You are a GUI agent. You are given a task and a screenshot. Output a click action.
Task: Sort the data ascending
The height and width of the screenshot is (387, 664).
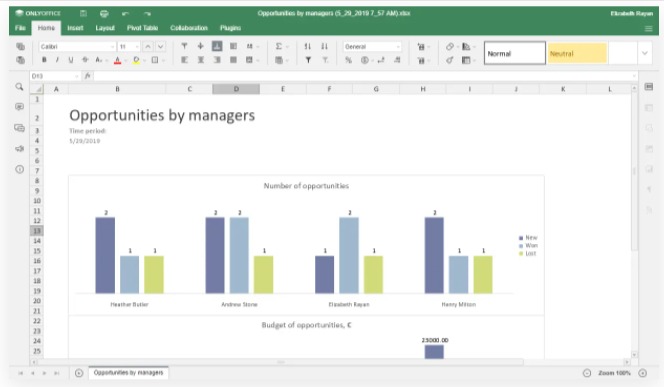point(308,46)
